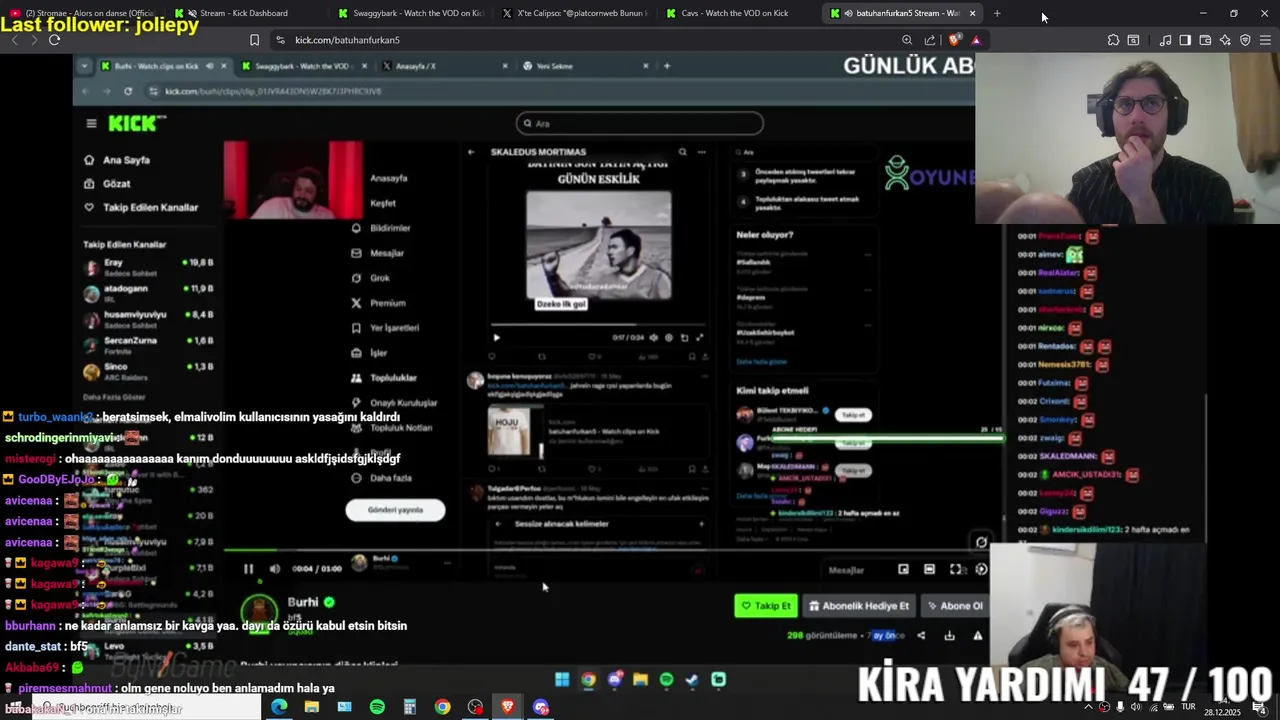The height and width of the screenshot is (720, 1280).
Task: Expand Daha Fazla Göster in followed channels
Action: (x=113, y=397)
